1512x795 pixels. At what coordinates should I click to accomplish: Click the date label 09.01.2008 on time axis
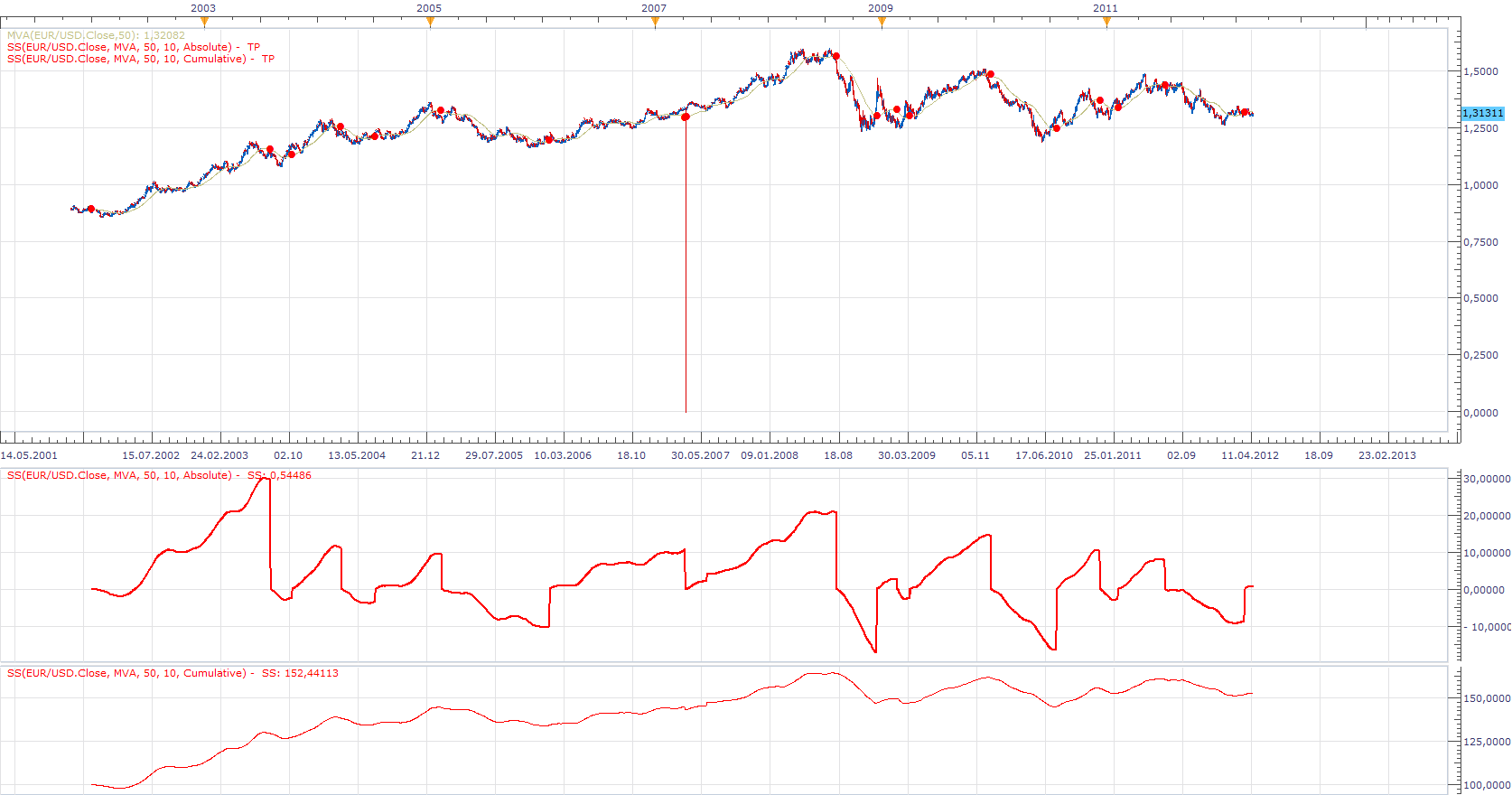770,455
